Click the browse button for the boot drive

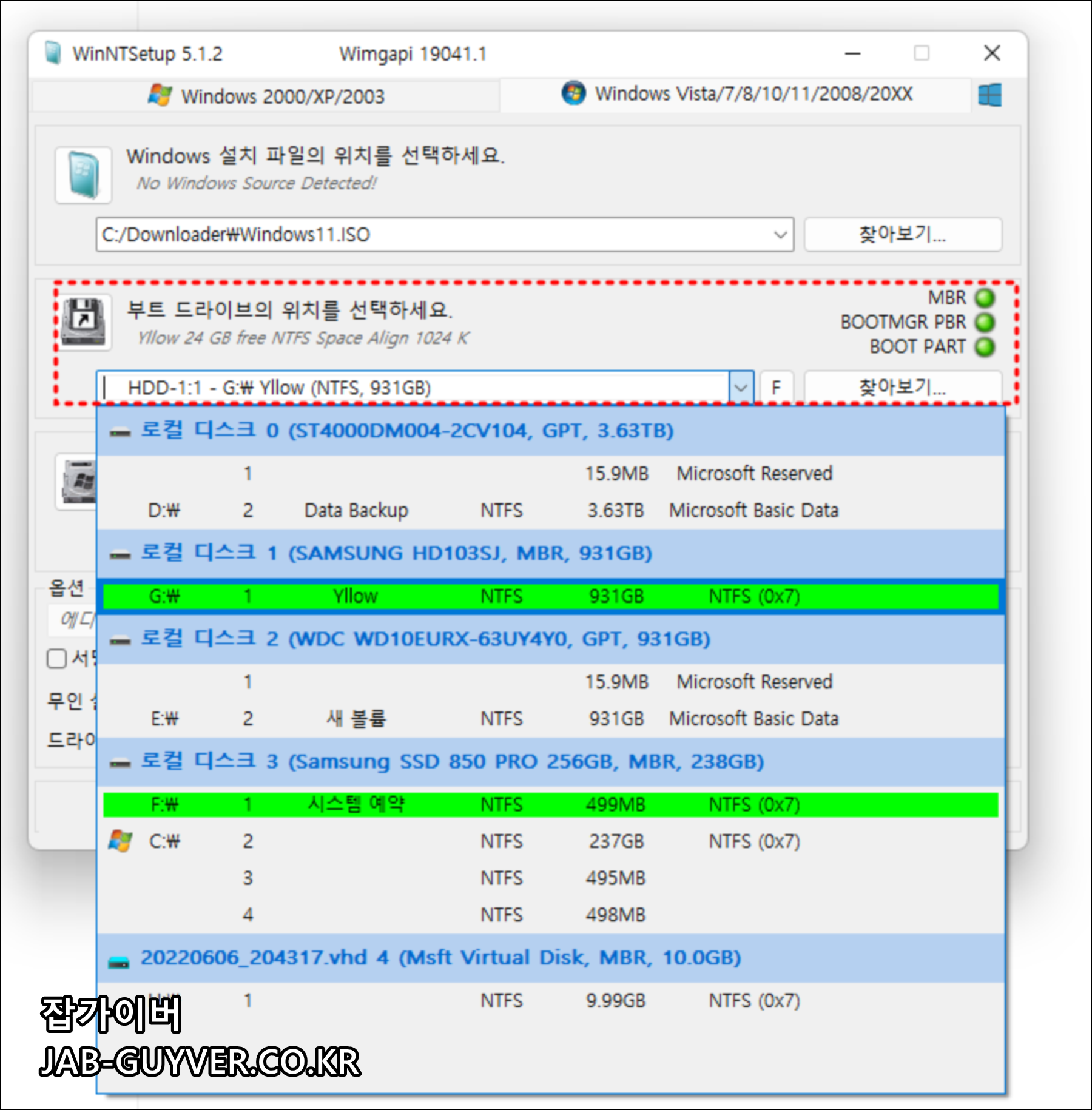903,387
